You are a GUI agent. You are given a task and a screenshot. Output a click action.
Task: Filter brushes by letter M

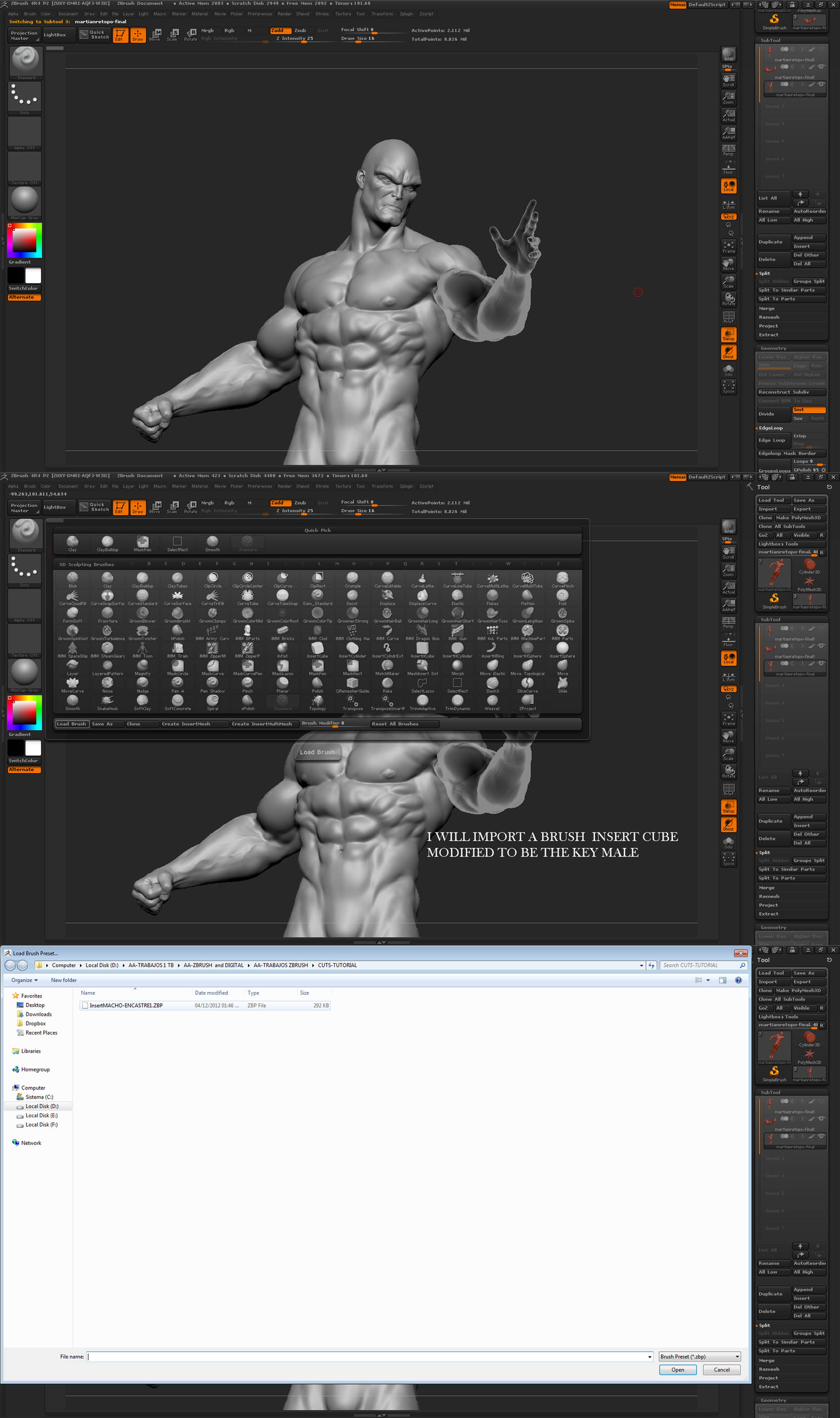337,564
